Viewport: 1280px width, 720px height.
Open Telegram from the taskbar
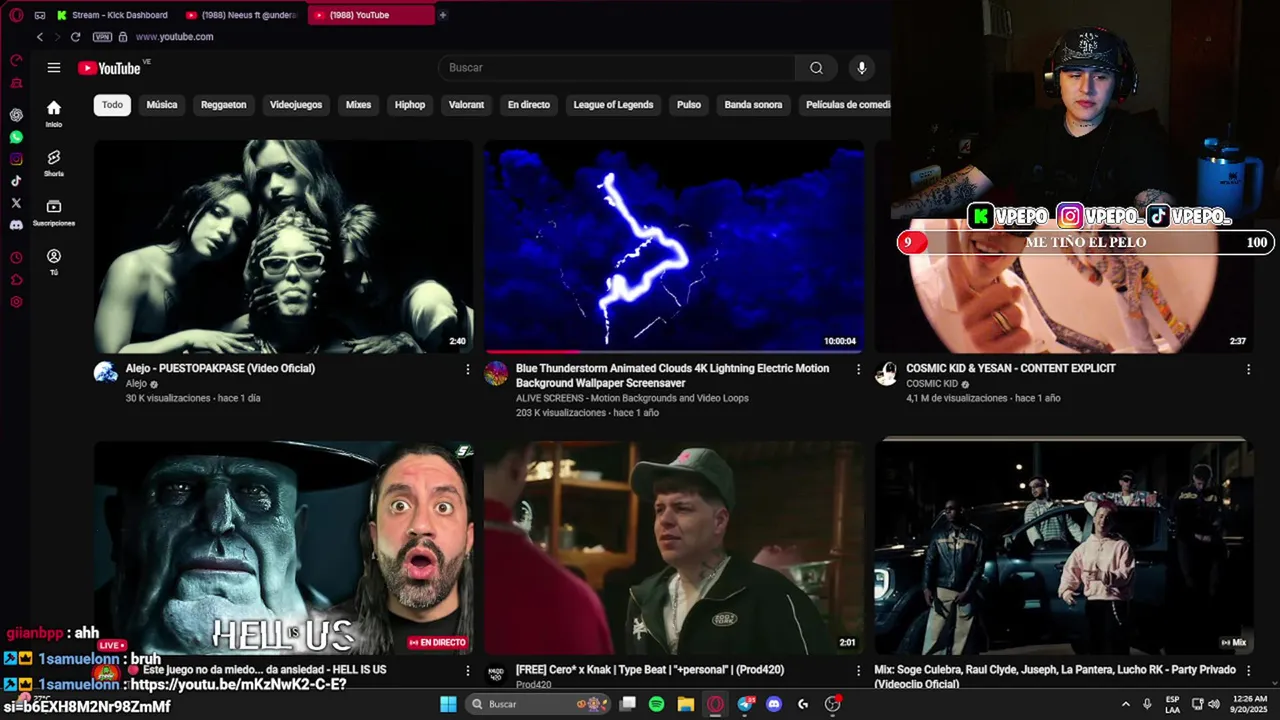click(x=745, y=704)
